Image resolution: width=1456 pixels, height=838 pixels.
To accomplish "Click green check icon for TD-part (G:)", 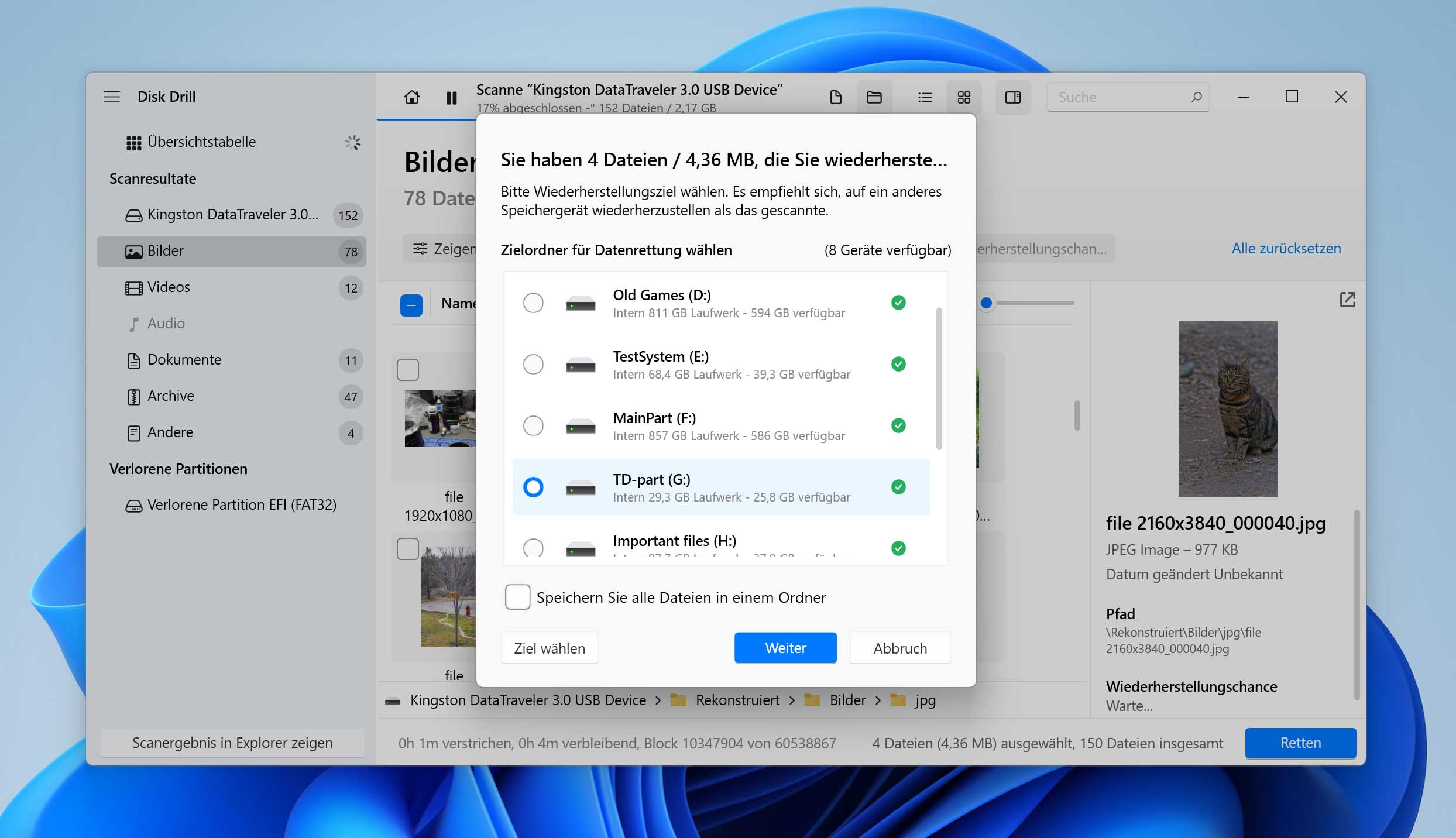I will click(898, 487).
